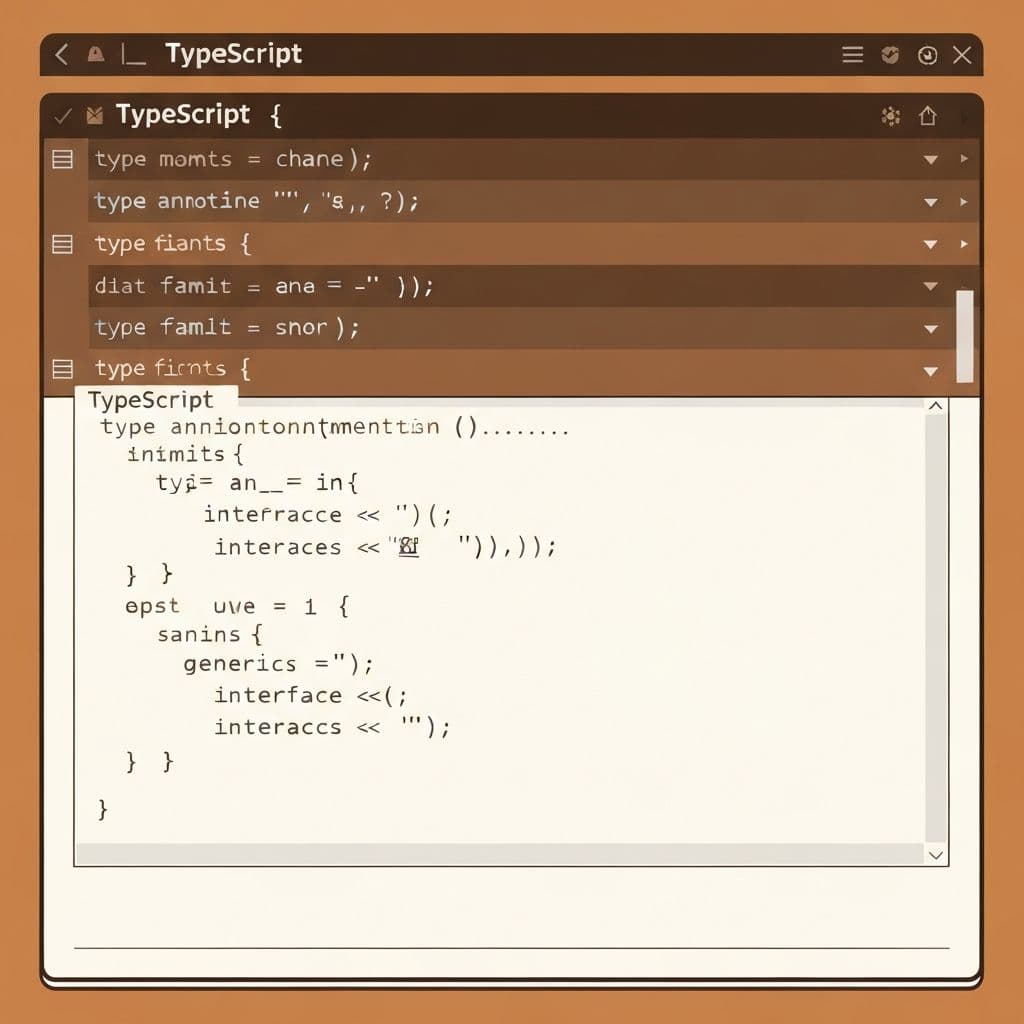
Task: Click the list icon beside 'type momts'
Action: pos(62,158)
